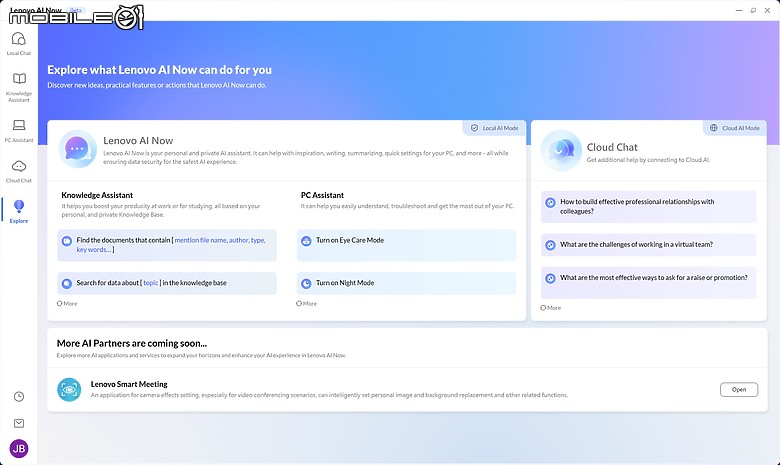Open the feedback mail icon in sidebar

pyautogui.click(x=19, y=423)
